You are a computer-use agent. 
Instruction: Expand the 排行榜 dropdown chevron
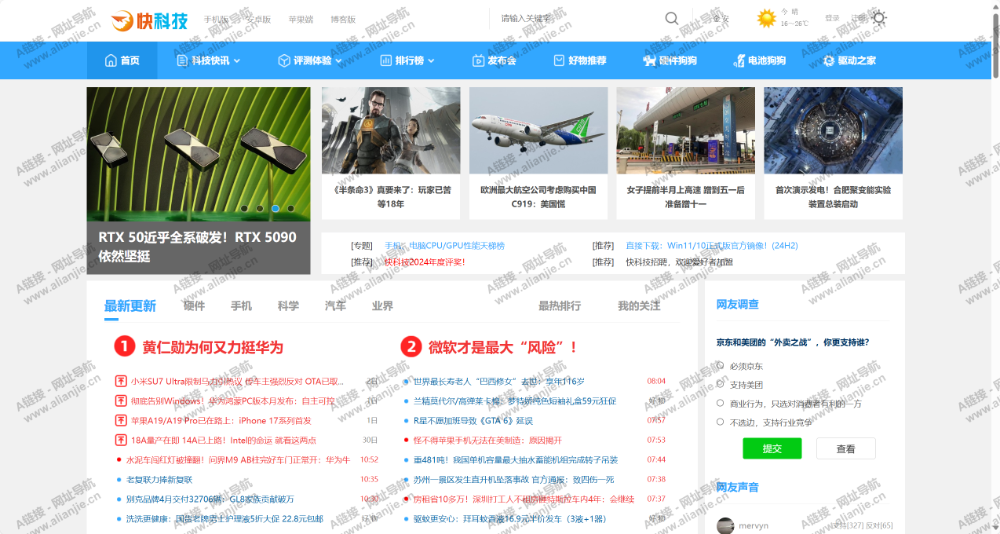[x=431, y=61]
